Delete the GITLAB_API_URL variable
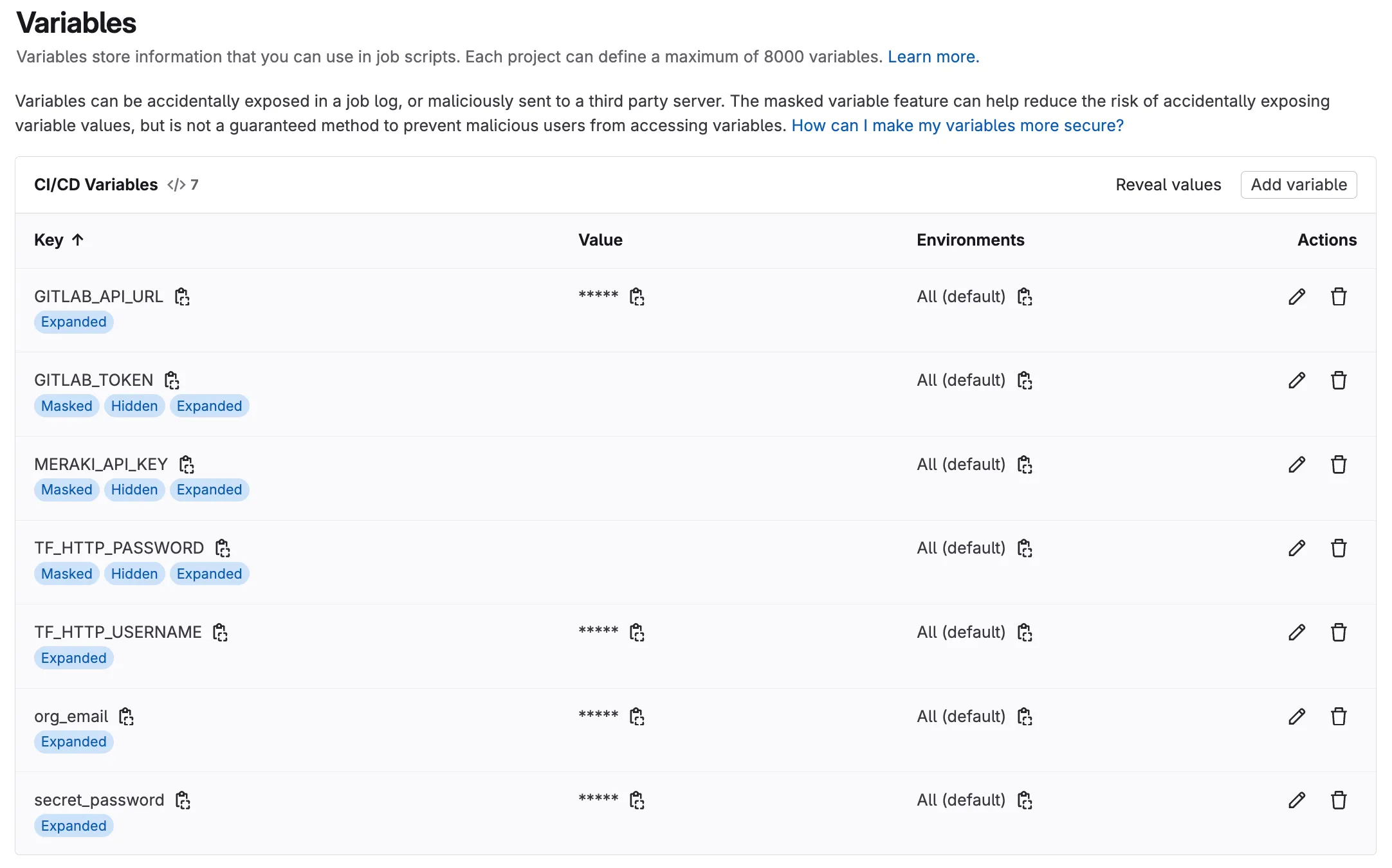 click(x=1339, y=297)
